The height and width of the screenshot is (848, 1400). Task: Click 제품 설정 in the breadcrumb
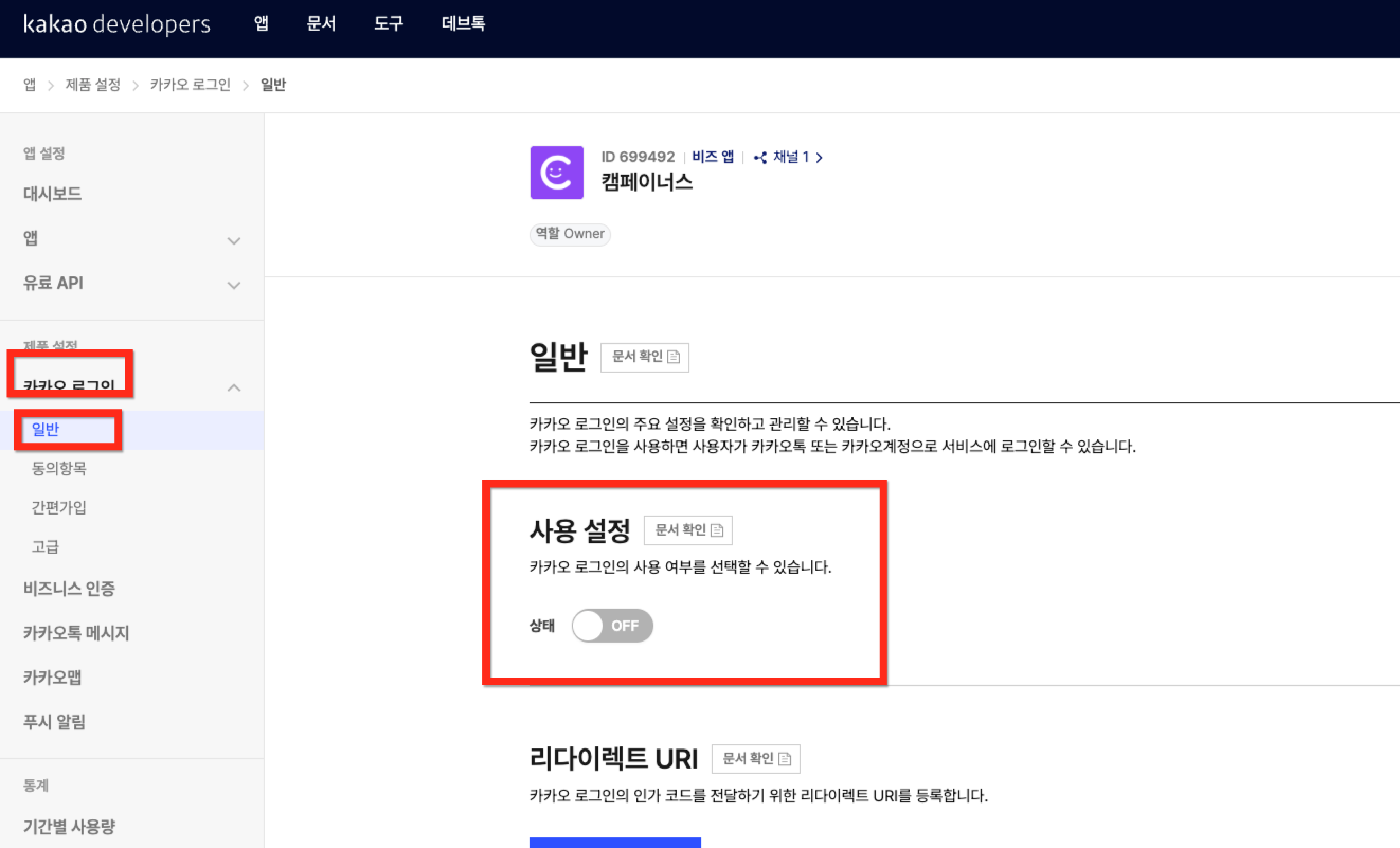point(93,85)
